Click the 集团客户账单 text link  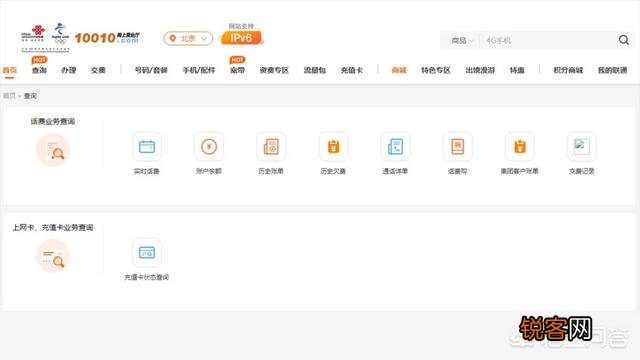[x=520, y=171]
